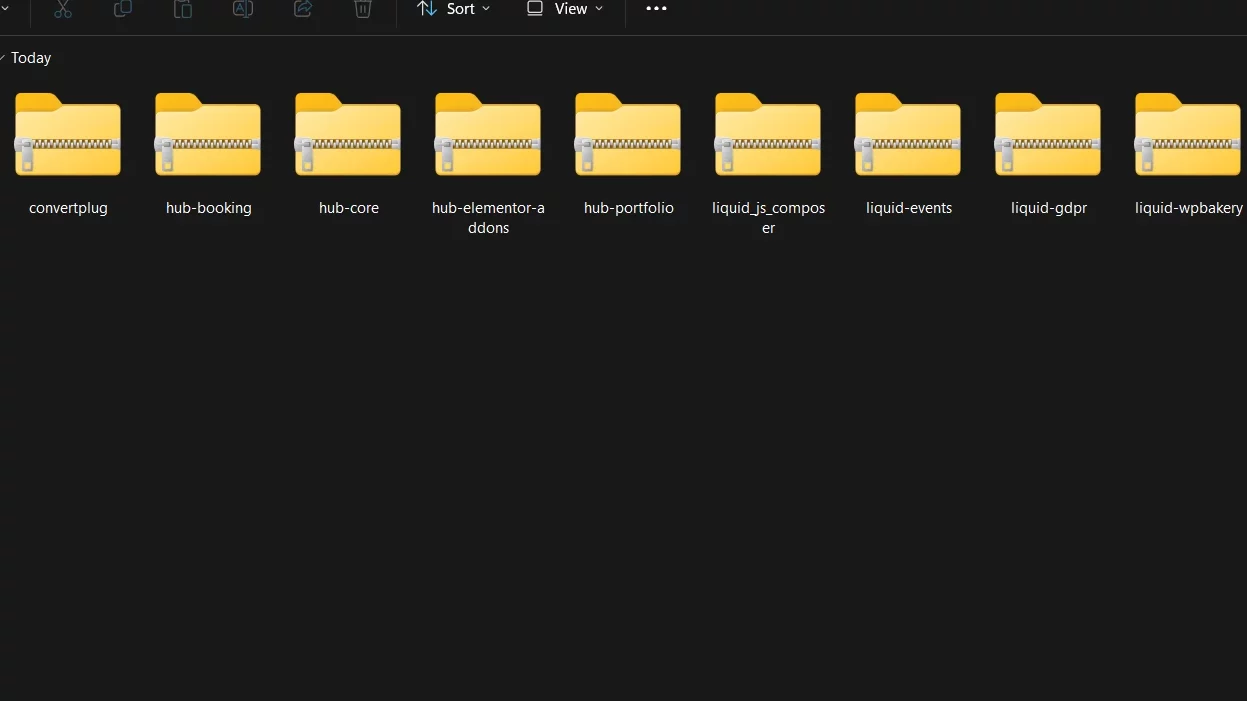Click the hub-portfolio zipped folder
This screenshot has height=701, width=1247.
(x=628, y=150)
